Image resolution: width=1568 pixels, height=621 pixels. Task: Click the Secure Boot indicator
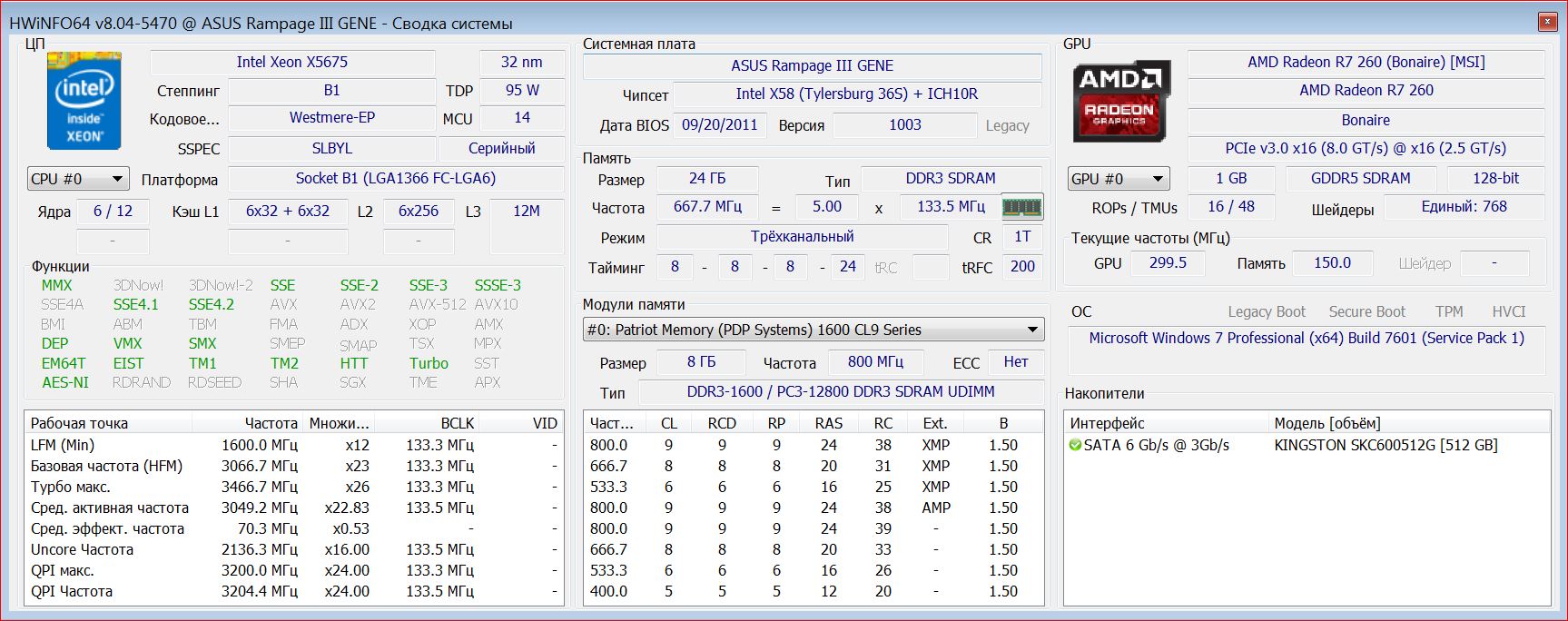[x=1366, y=311]
